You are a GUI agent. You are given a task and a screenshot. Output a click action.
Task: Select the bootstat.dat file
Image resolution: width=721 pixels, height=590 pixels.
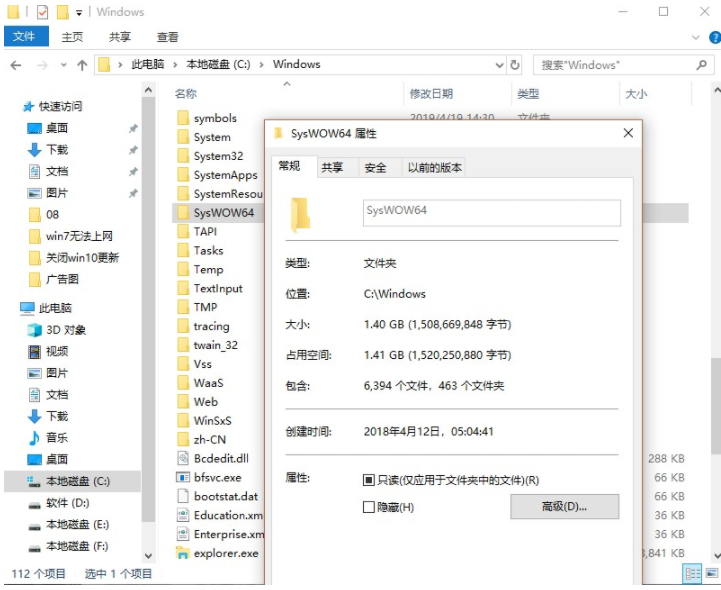point(226,496)
